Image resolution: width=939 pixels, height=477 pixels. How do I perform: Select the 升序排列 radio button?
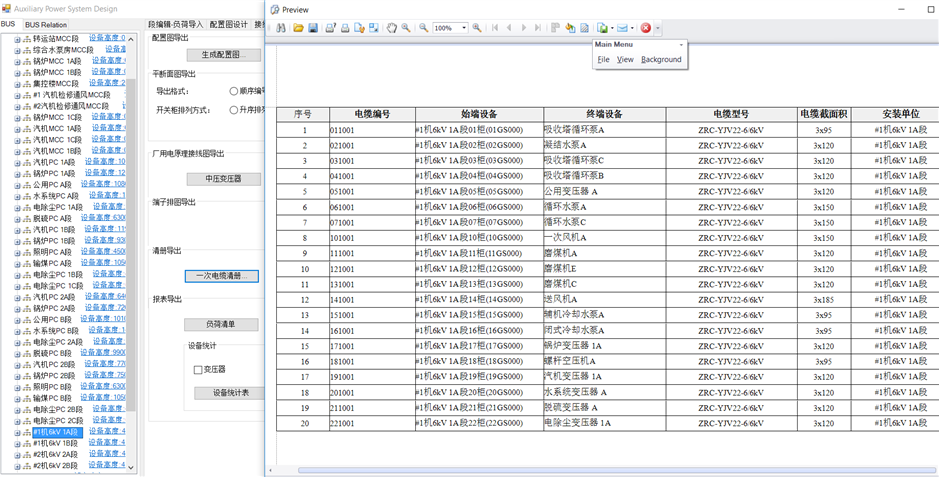click(x=234, y=110)
